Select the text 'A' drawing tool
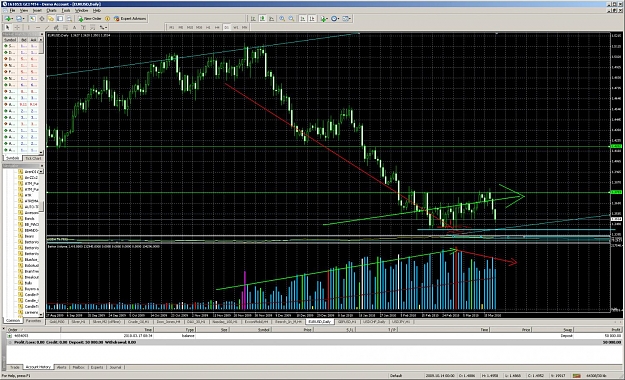The height and width of the screenshot is (380, 625). tap(75, 27)
